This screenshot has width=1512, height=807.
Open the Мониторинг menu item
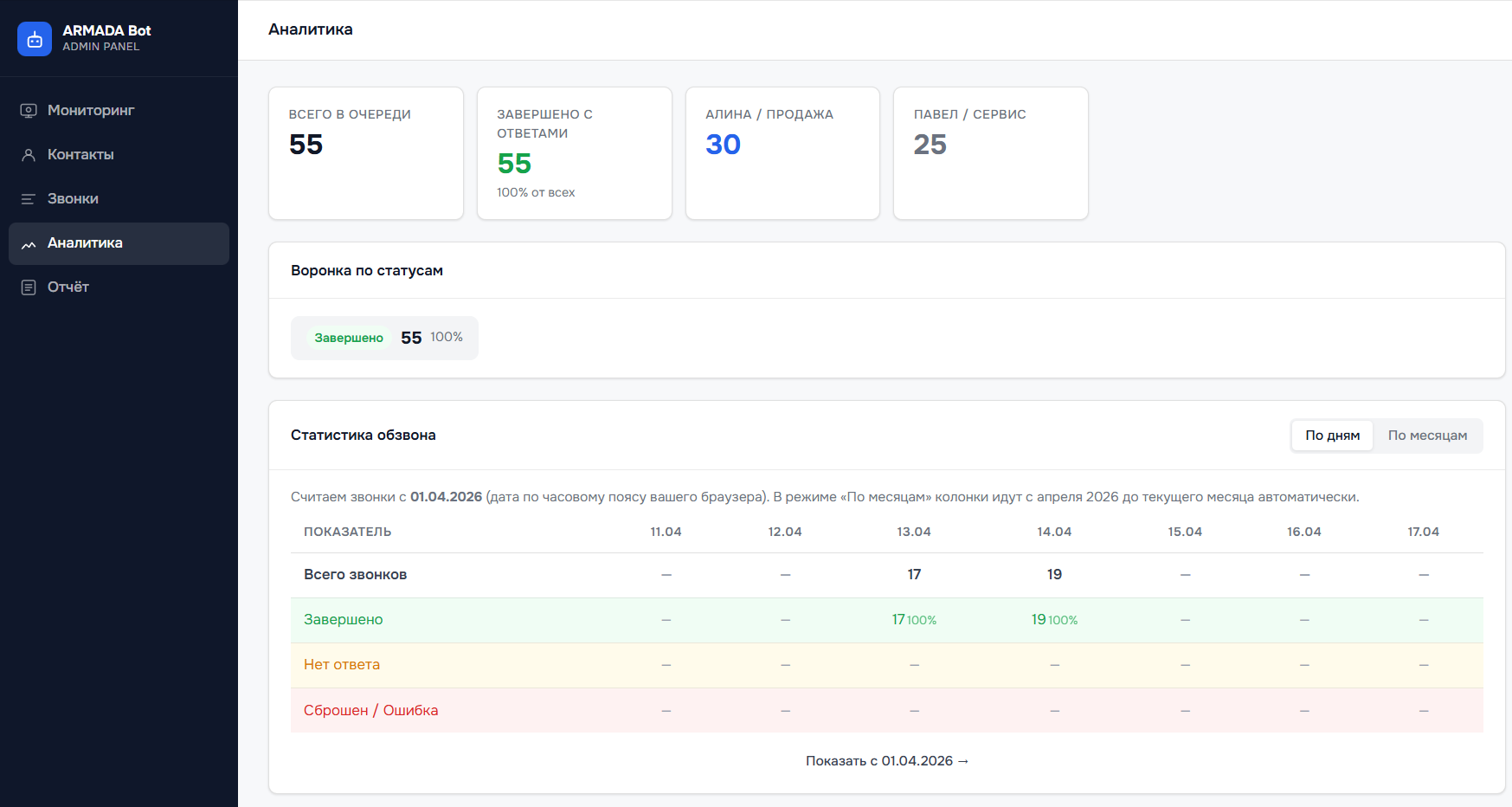point(91,111)
